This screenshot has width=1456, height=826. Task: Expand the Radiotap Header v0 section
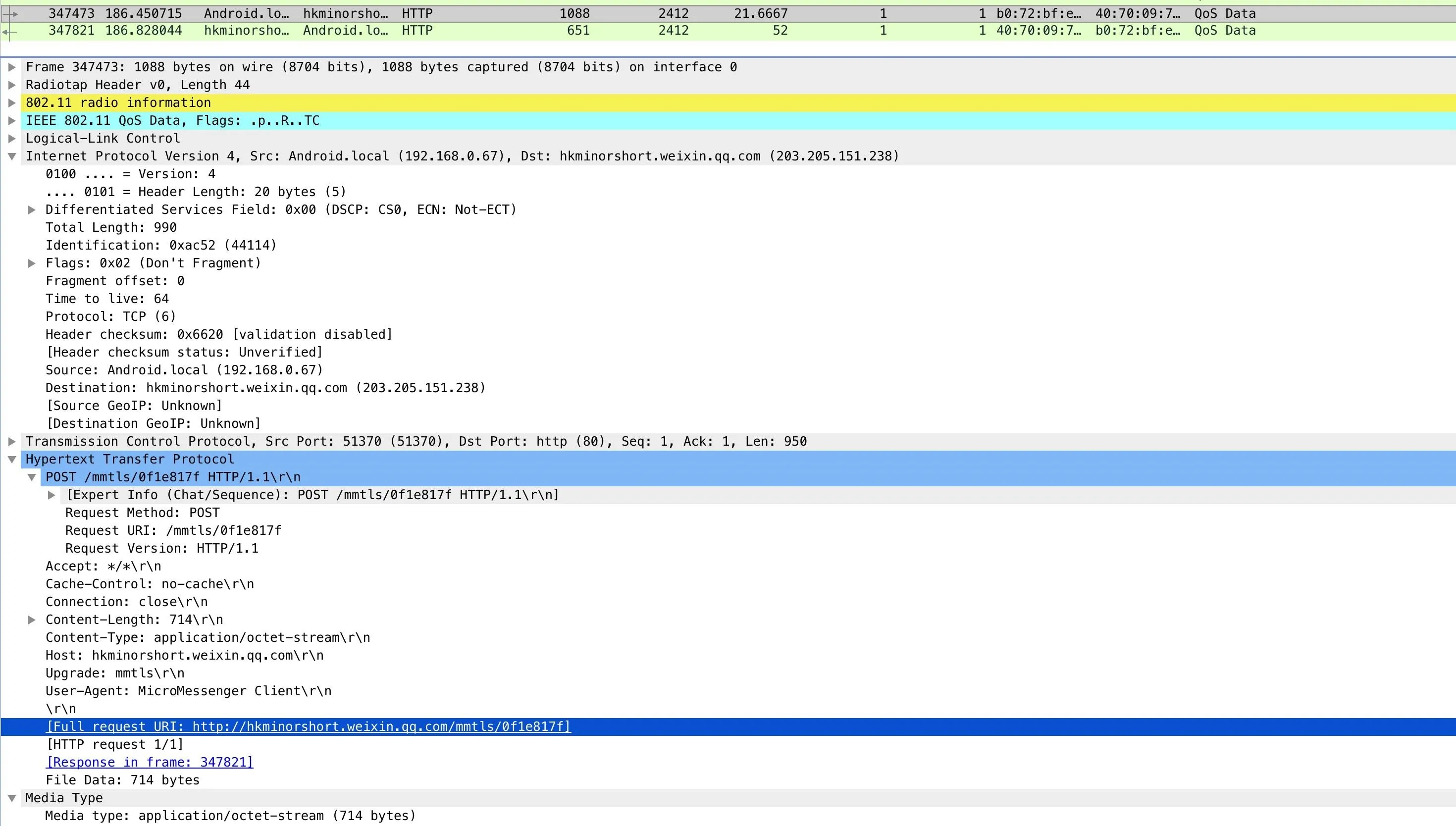[x=11, y=85]
